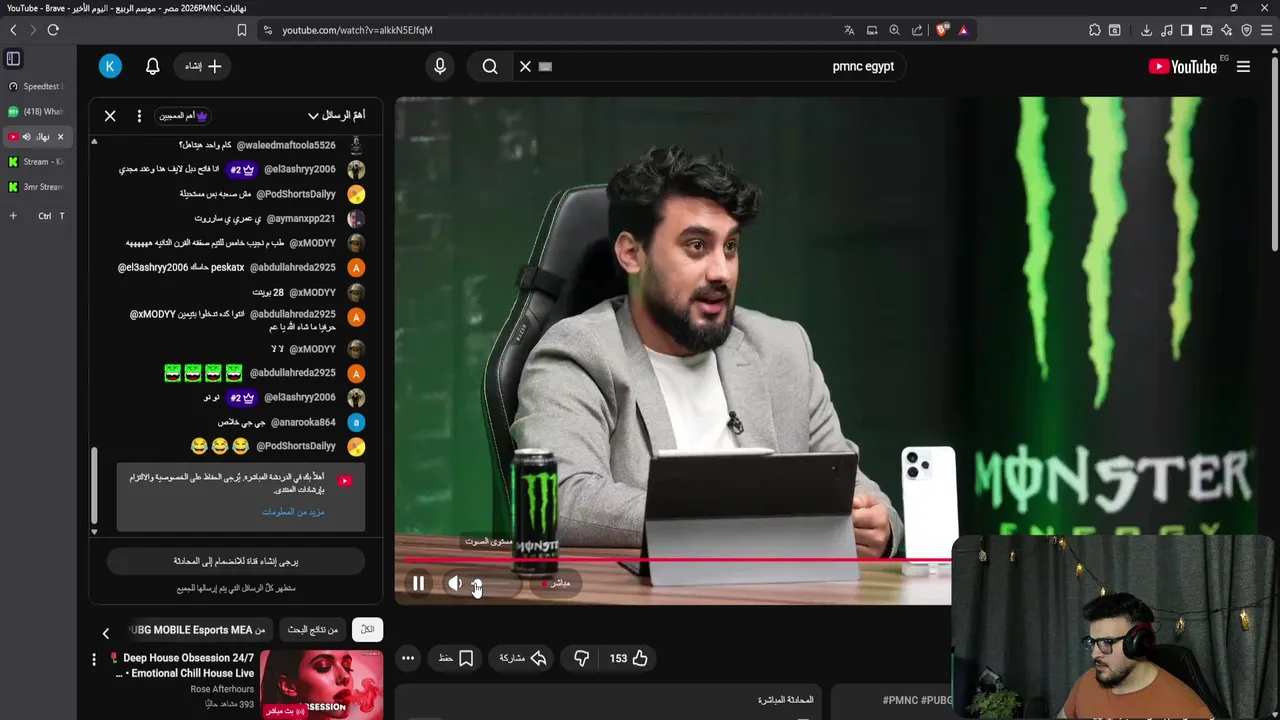Click the live (مباشر) indicator in player
1280x720 pixels.
click(556, 583)
